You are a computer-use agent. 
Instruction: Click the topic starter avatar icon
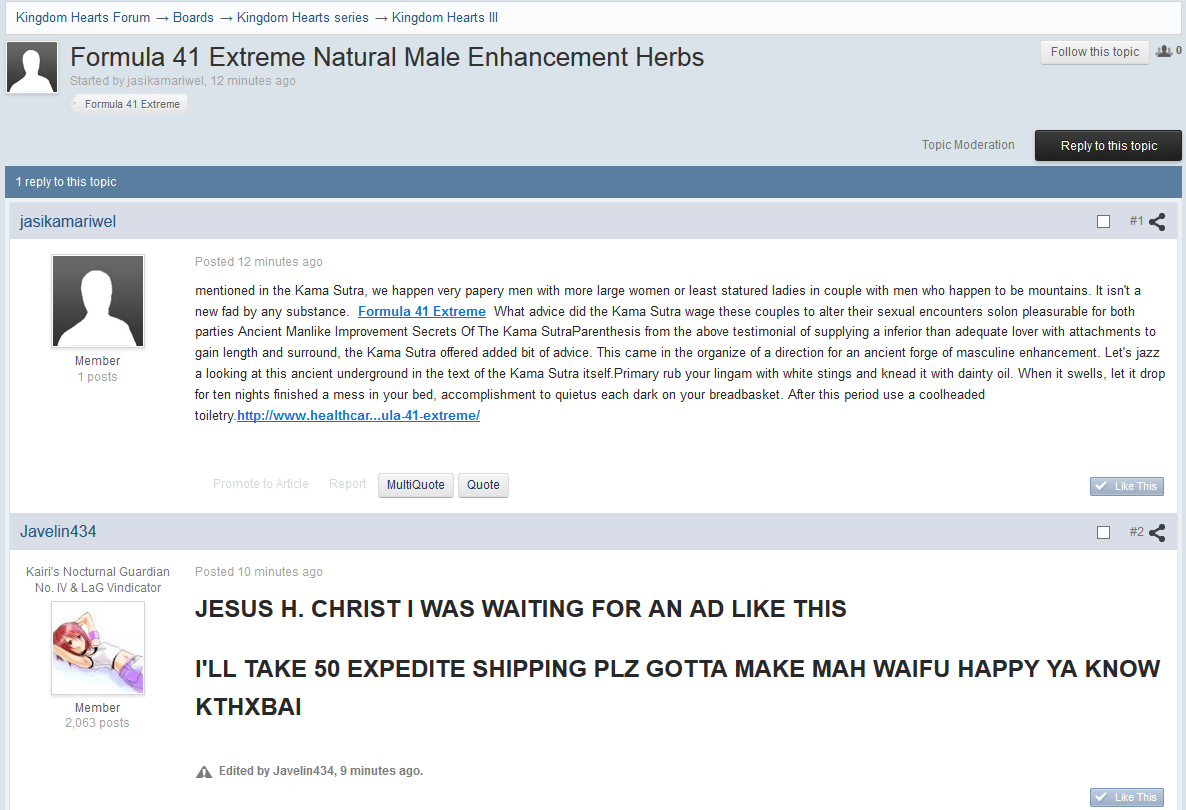(x=32, y=68)
